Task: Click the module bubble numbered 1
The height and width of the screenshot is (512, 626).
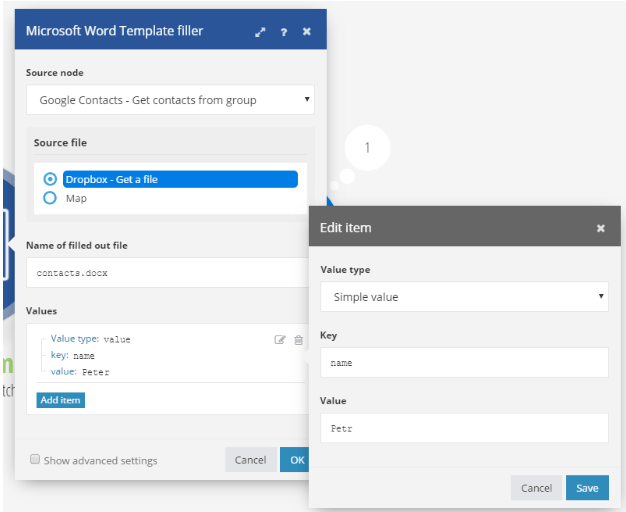Action: [367, 148]
